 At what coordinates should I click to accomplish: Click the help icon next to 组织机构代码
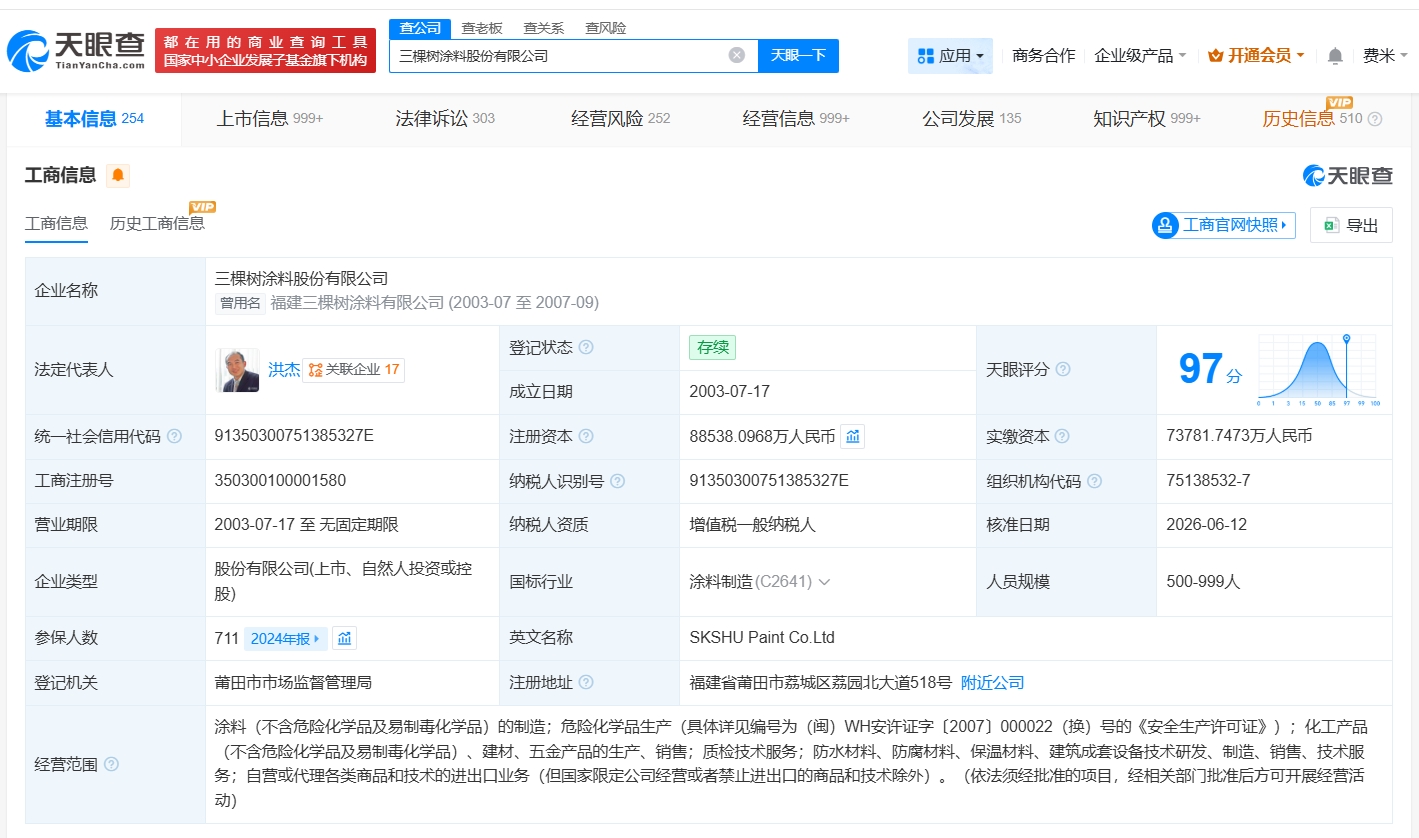pos(1095,481)
